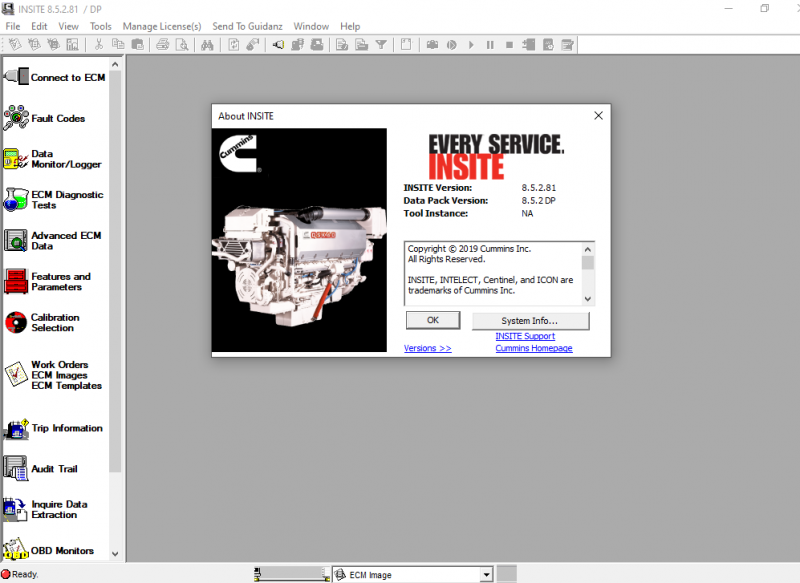Screen dimensions: 800x583
Task: Open Features and Parameters
Action: pyautogui.click(x=47, y=281)
